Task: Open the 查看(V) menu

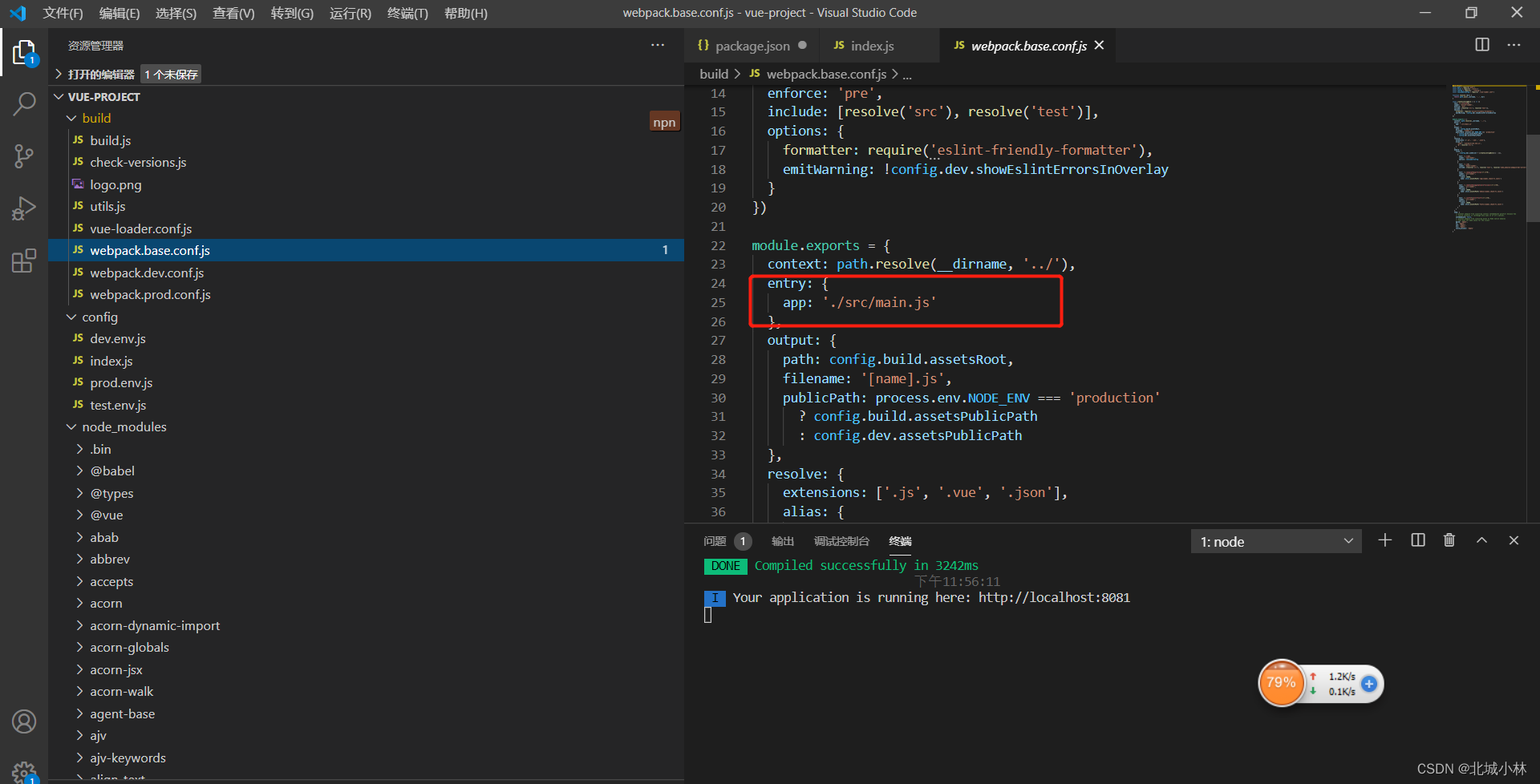Action: [233, 13]
